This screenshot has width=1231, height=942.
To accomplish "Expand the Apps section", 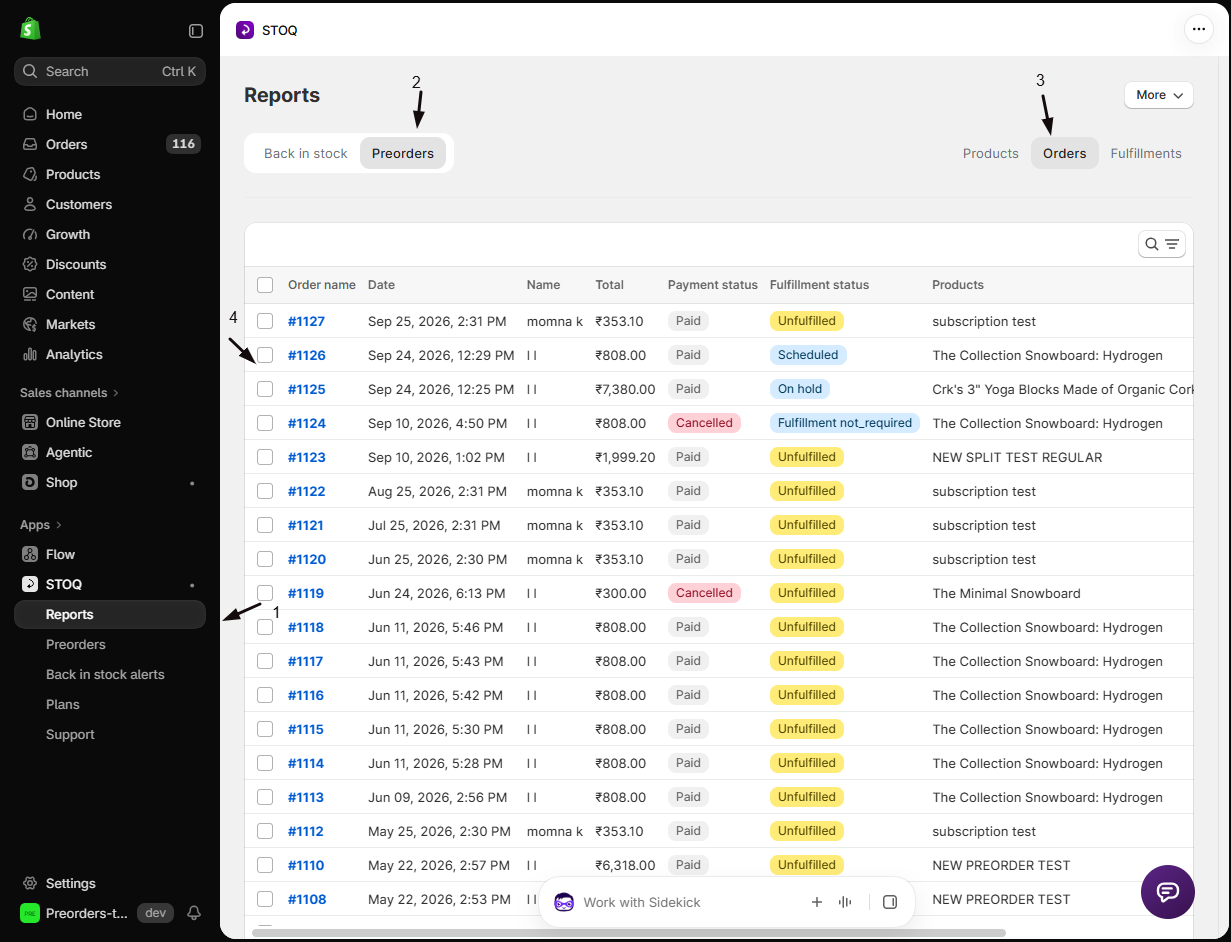I will coord(41,524).
